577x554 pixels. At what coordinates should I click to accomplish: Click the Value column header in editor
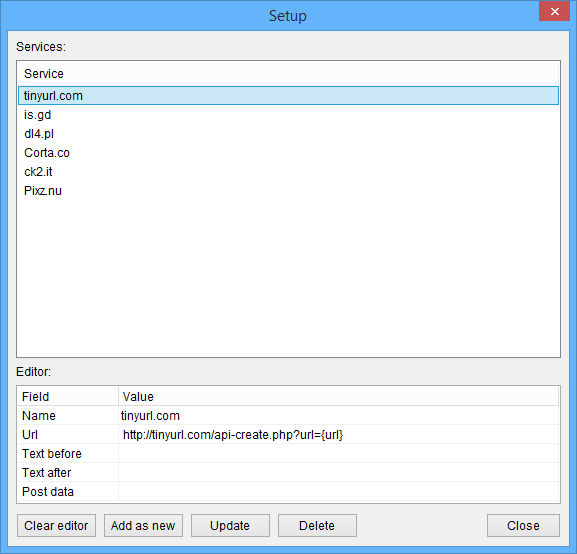click(339, 396)
